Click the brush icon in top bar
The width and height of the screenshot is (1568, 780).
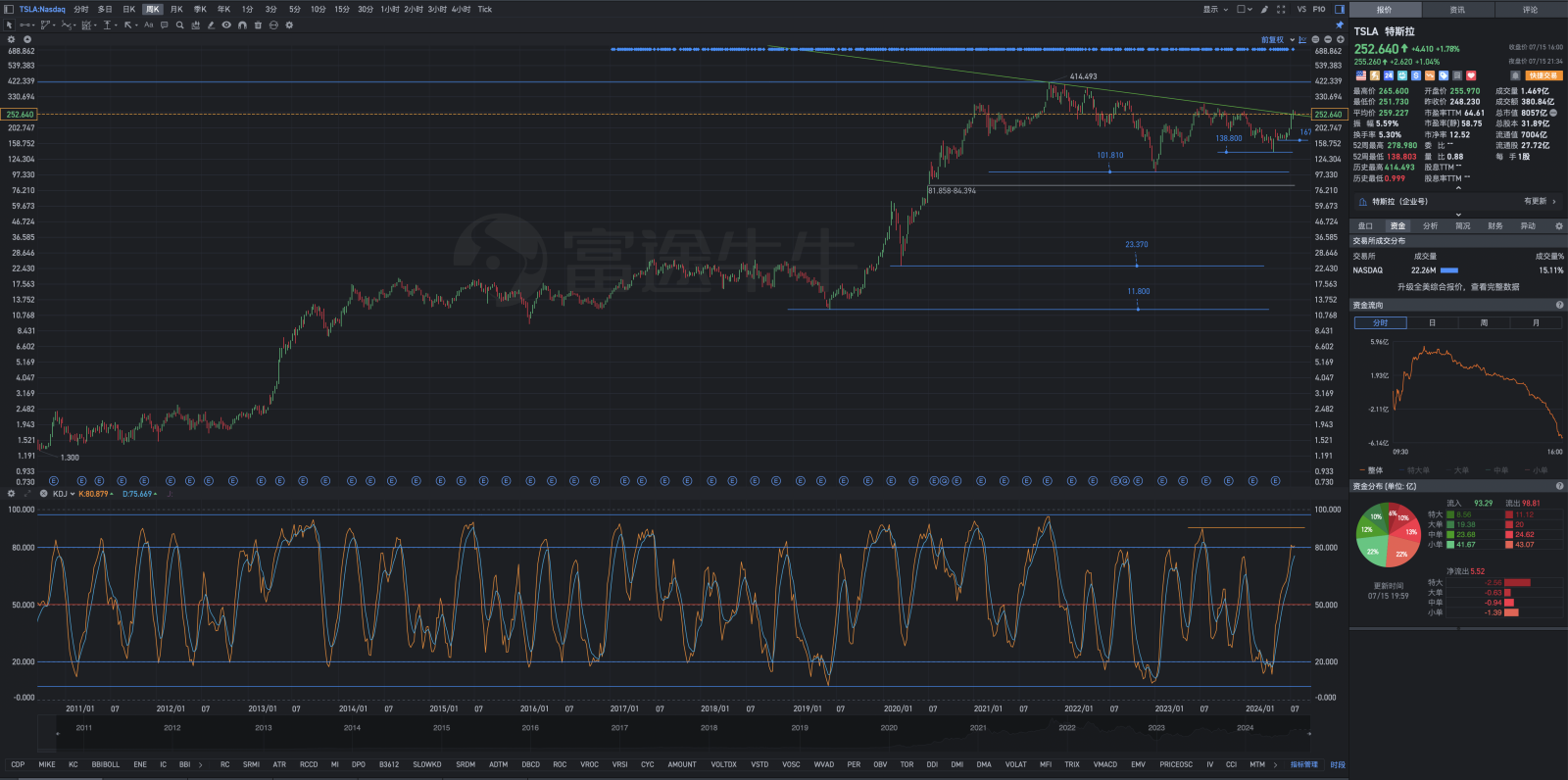tap(1264, 9)
